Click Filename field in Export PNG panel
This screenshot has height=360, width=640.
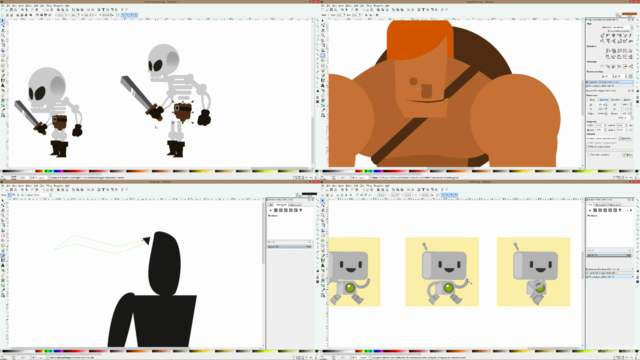(601, 138)
